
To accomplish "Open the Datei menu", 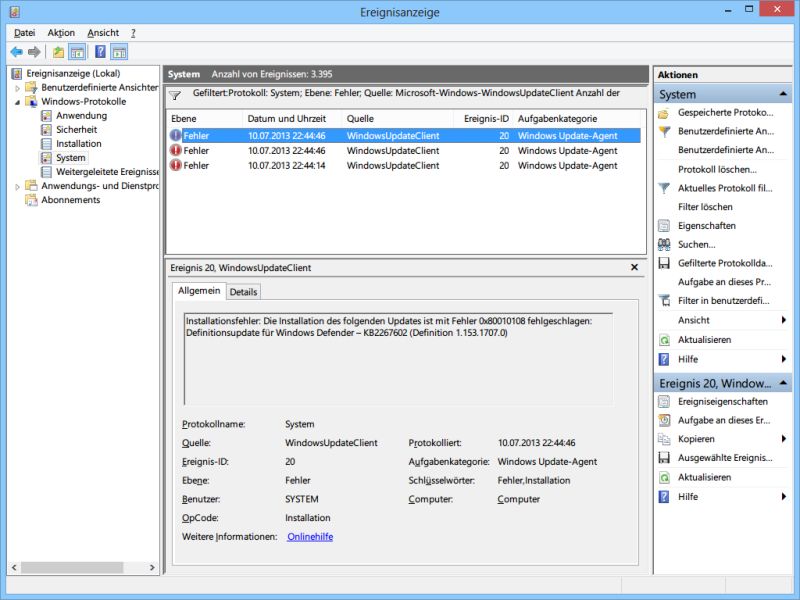I will (24, 33).
